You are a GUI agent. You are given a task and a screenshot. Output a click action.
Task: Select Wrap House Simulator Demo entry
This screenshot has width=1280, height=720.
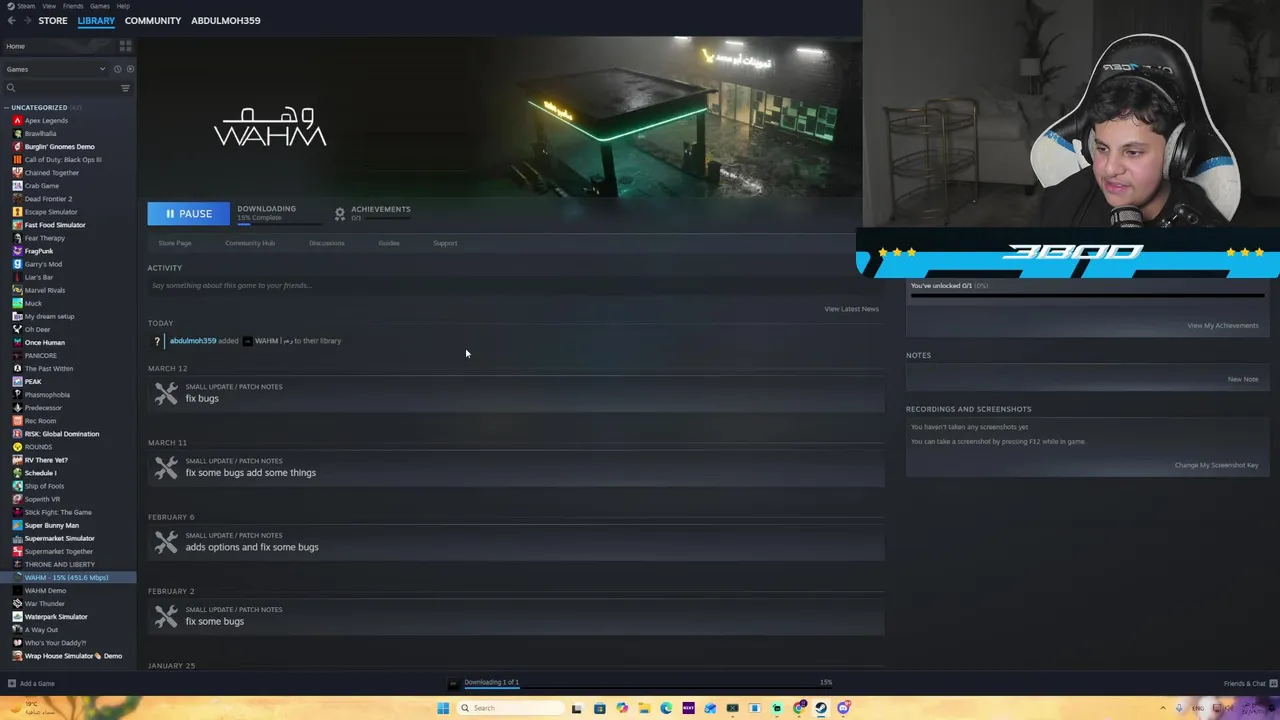(73, 656)
